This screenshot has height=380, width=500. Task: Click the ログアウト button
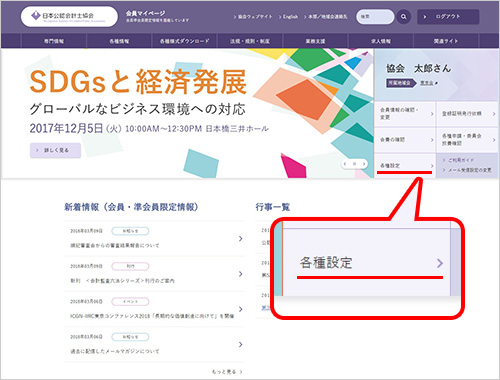[x=448, y=16]
